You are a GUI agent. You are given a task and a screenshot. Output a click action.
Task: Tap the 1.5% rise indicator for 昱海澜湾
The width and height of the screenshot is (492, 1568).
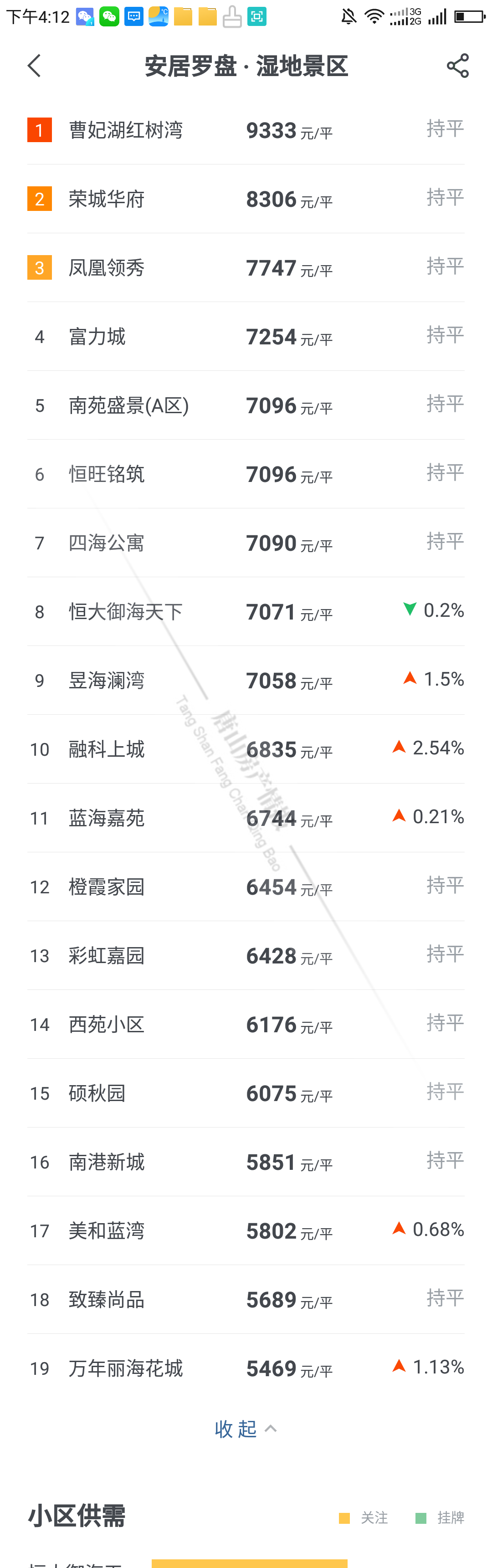click(434, 679)
